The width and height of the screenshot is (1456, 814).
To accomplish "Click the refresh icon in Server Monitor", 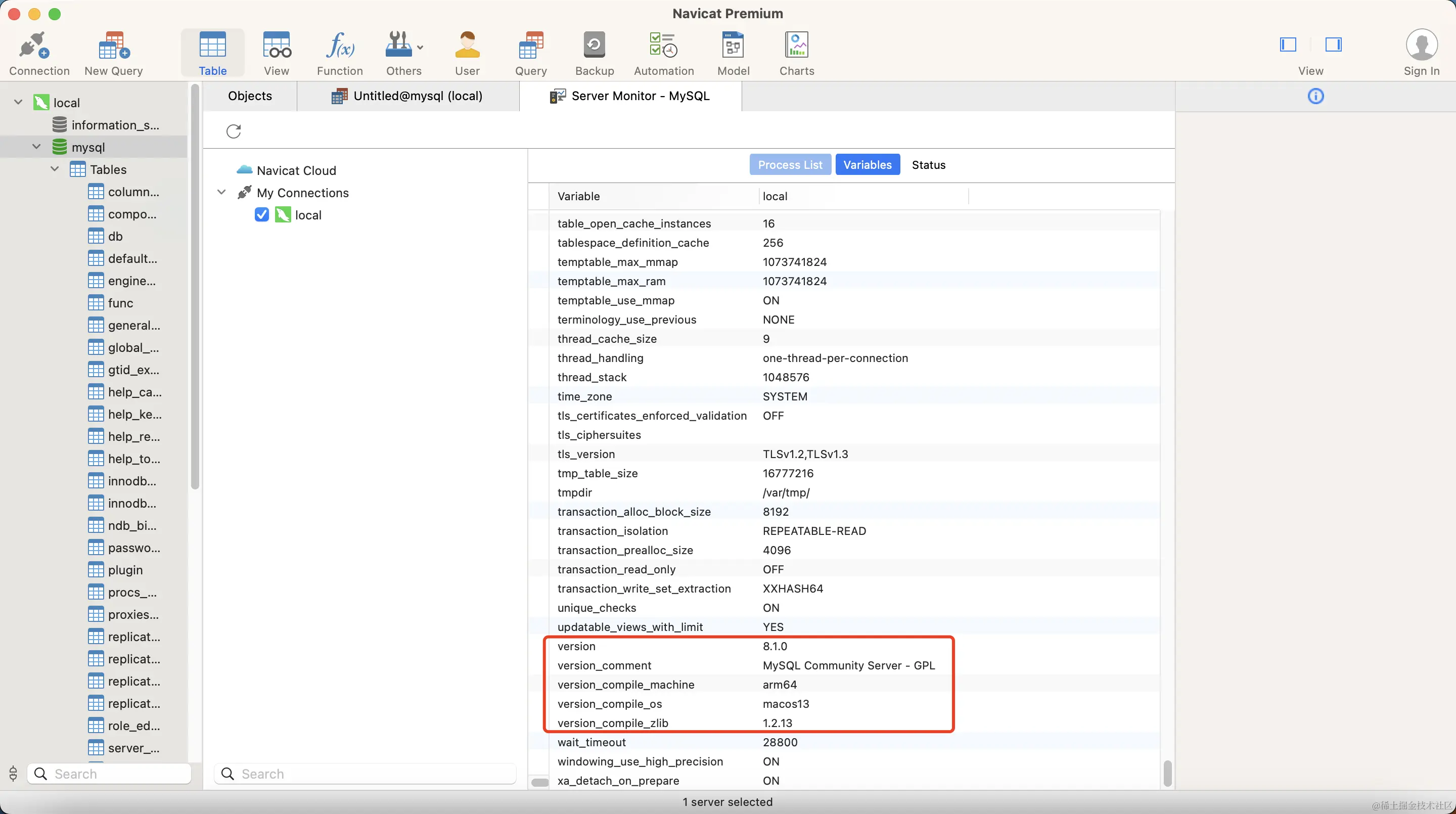I will click(234, 131).
